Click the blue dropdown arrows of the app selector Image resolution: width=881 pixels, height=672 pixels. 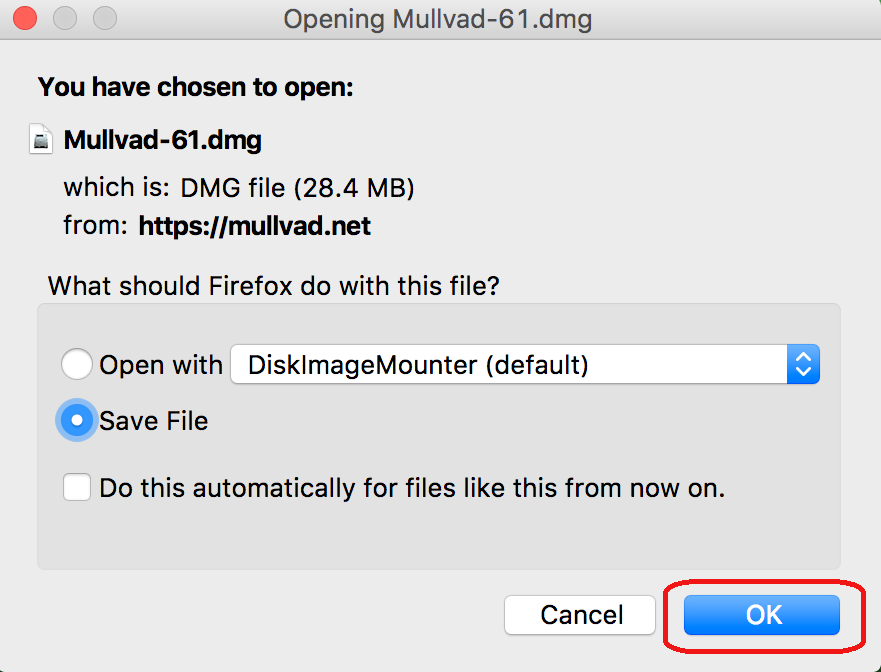pyautogui.click(x=803, y=365)
